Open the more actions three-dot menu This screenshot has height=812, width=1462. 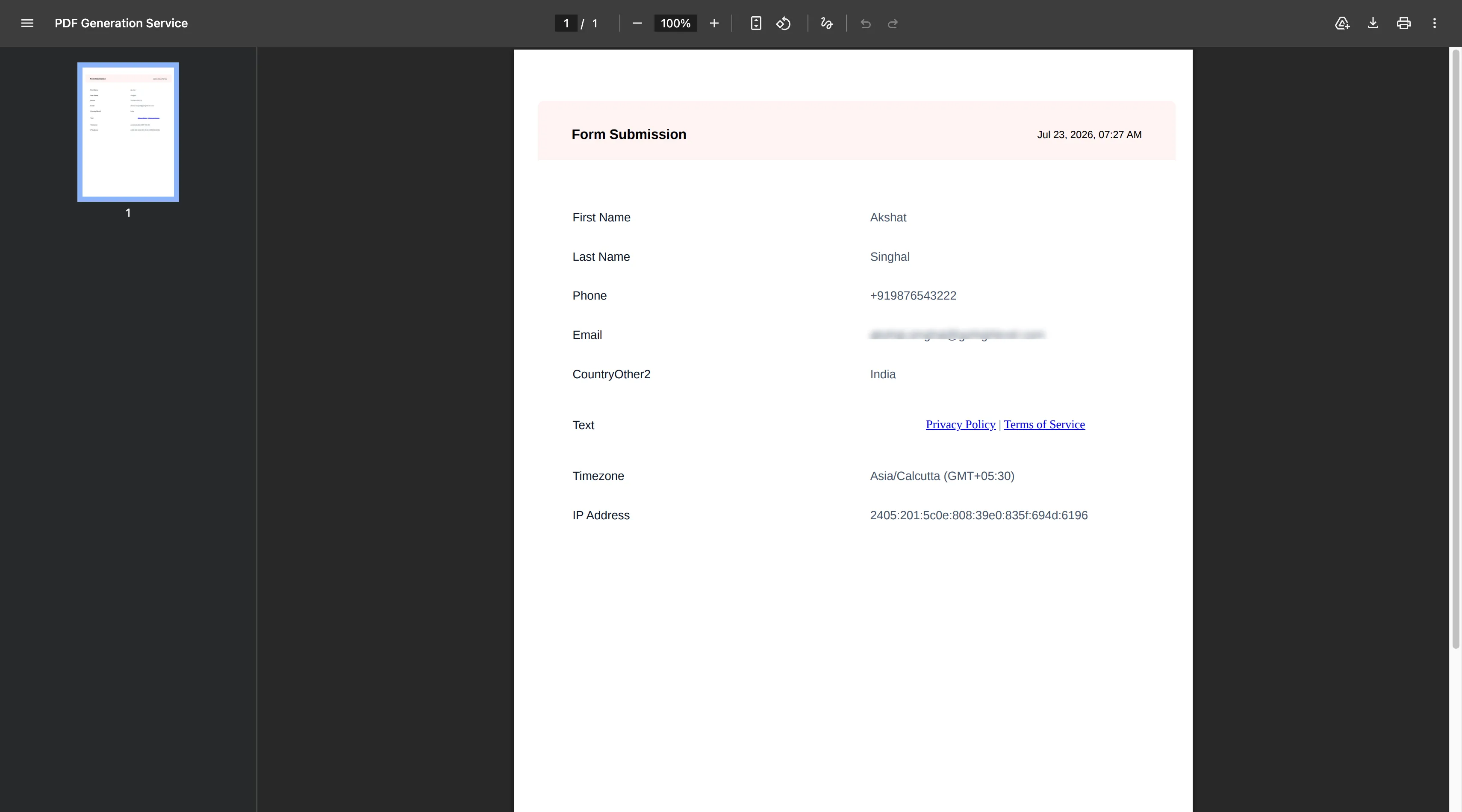(x=1434, y=23)
